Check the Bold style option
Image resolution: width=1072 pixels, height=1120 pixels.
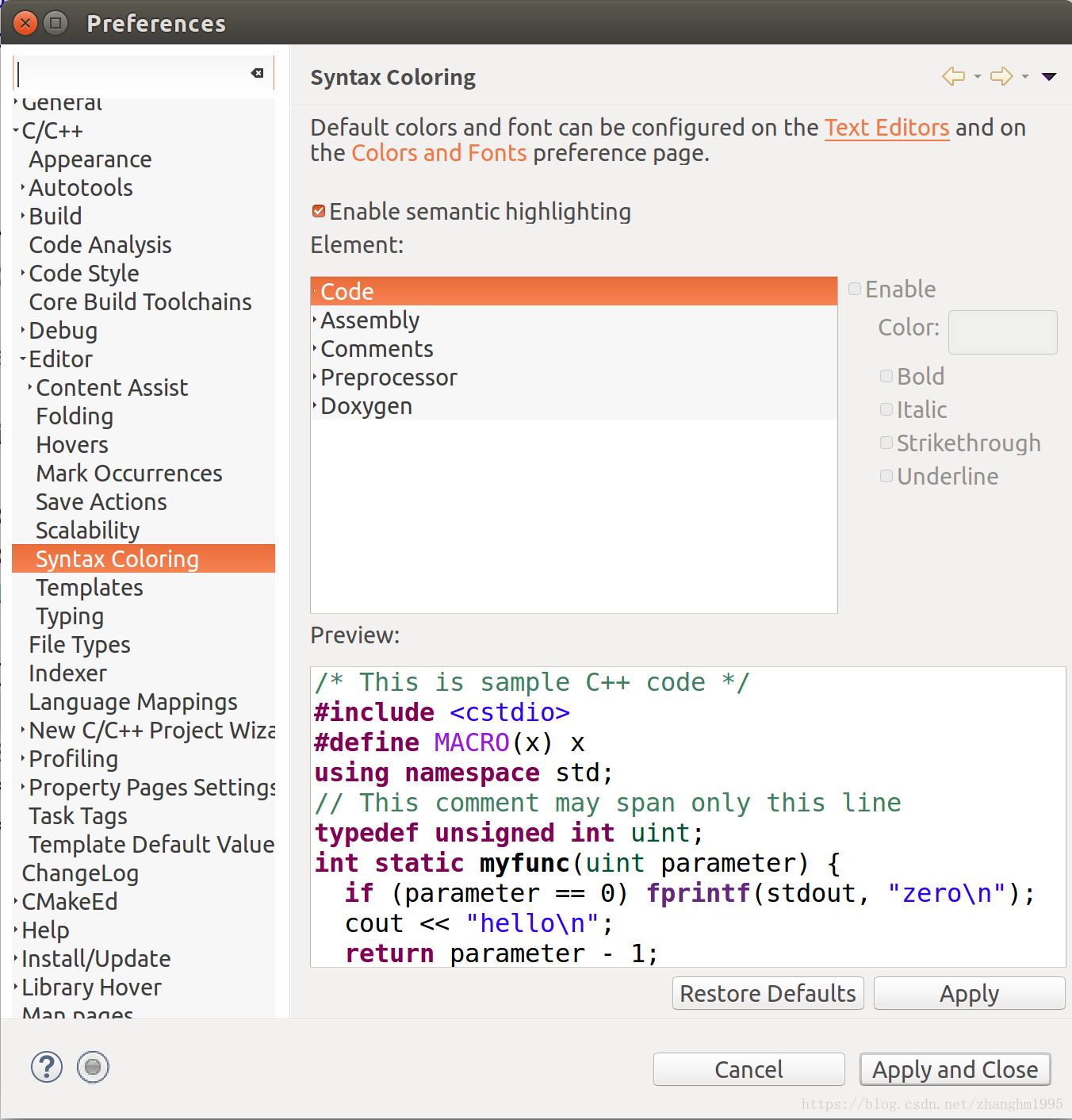(x=886, y=376)
